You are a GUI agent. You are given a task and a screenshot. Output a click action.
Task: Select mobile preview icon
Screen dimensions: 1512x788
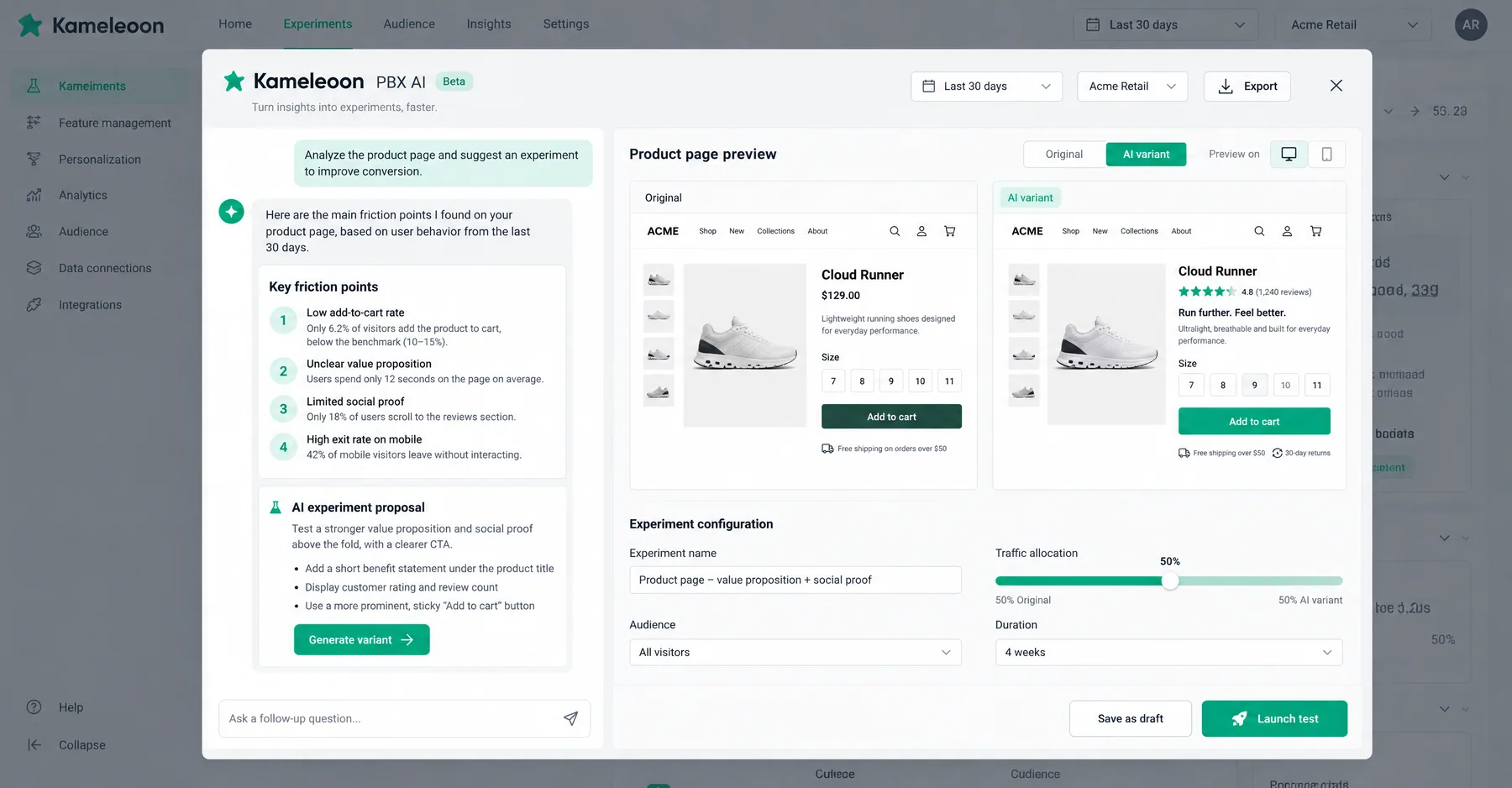click(x=1326, y=154)
